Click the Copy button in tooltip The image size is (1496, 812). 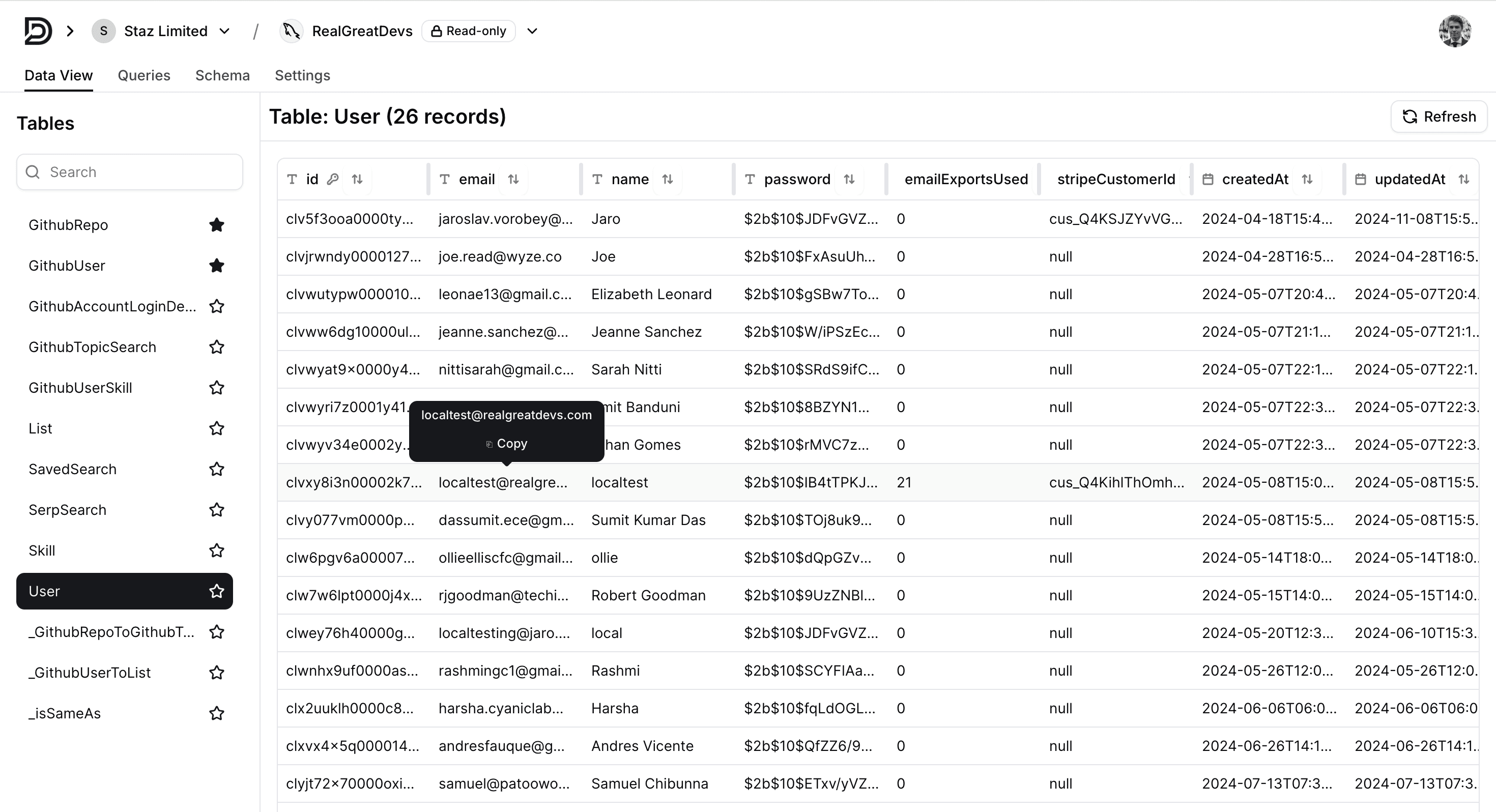tap(506, 444)
